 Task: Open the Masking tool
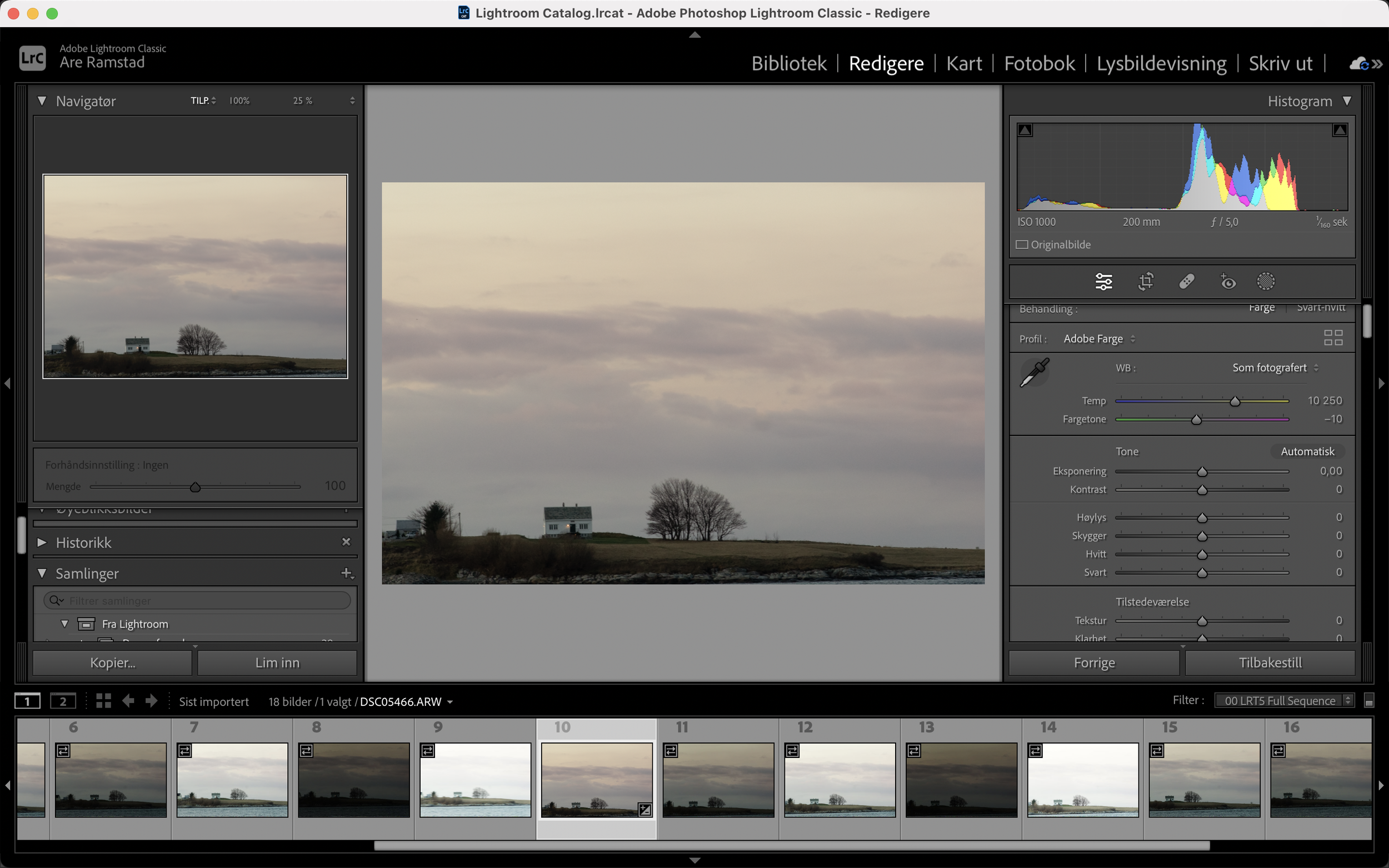[1266, 282]
